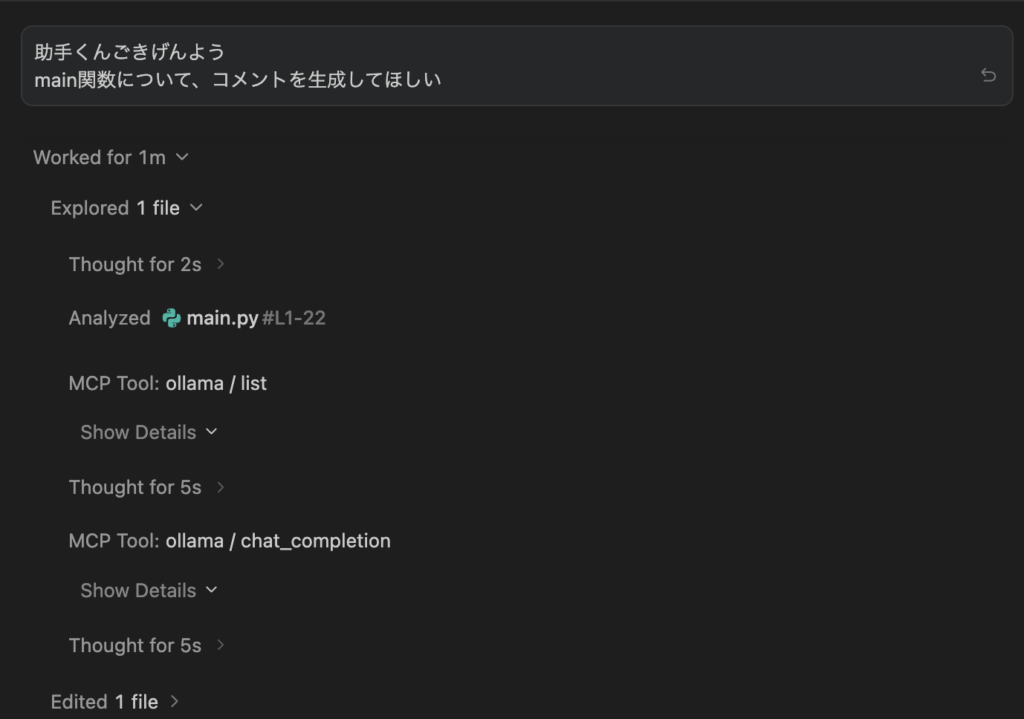Open the main.py file link
1024x719 pixels.
[x=222, y=319]
